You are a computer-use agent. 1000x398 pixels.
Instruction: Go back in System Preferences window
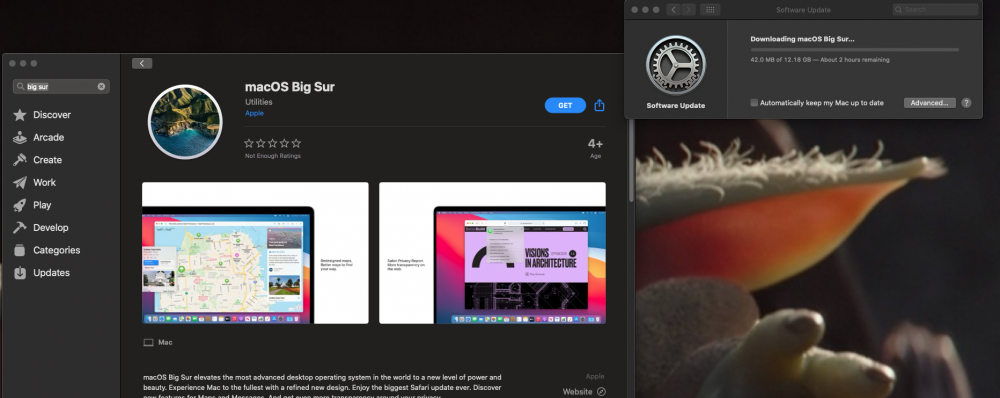(x=673, y=10)
